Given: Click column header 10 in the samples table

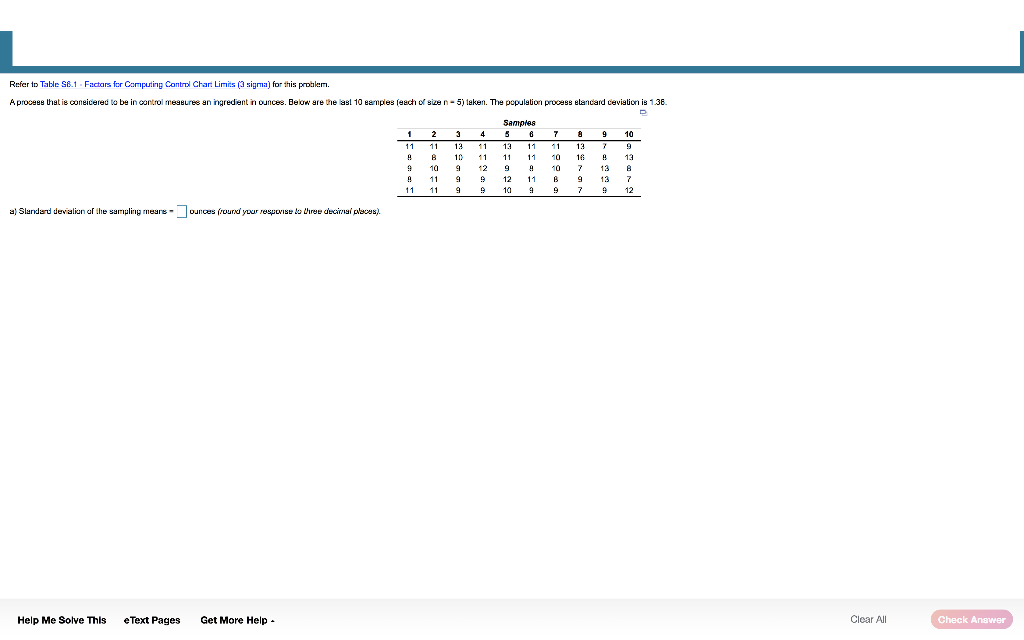Looking at the screenshot, I should pyautogui.click(x=629, y=134).
